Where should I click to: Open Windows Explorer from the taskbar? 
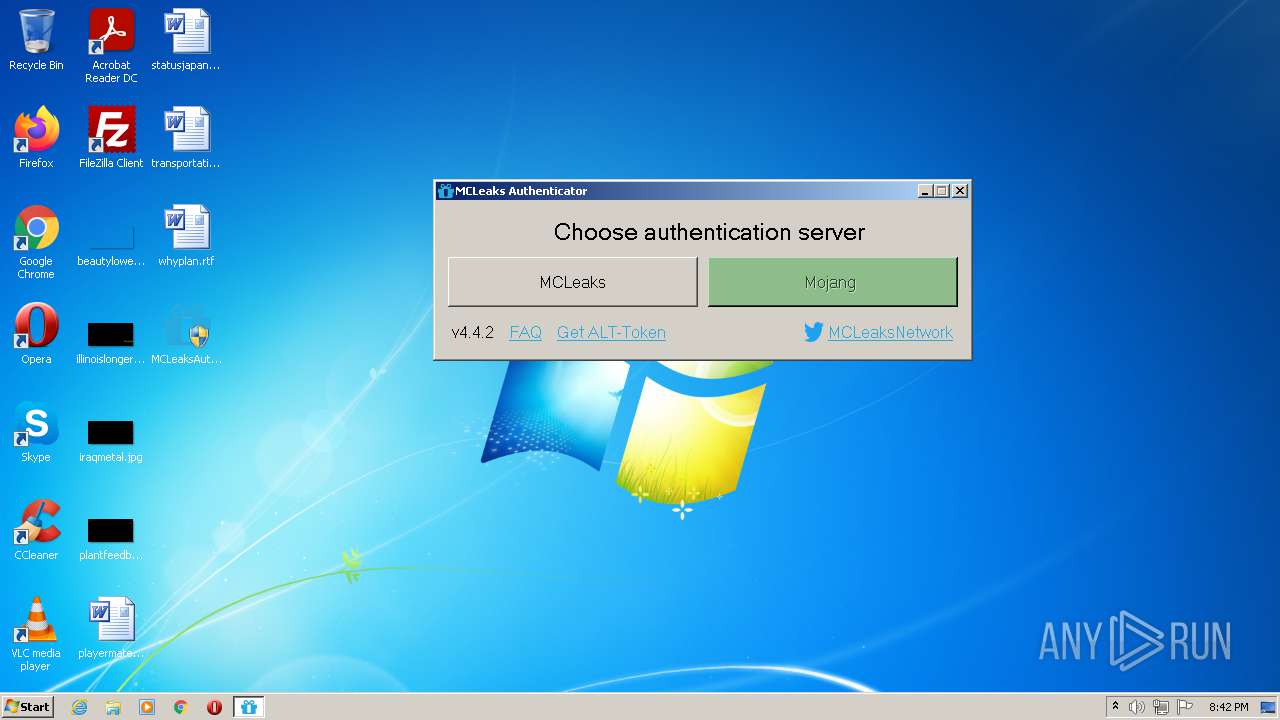click(113, 707)
